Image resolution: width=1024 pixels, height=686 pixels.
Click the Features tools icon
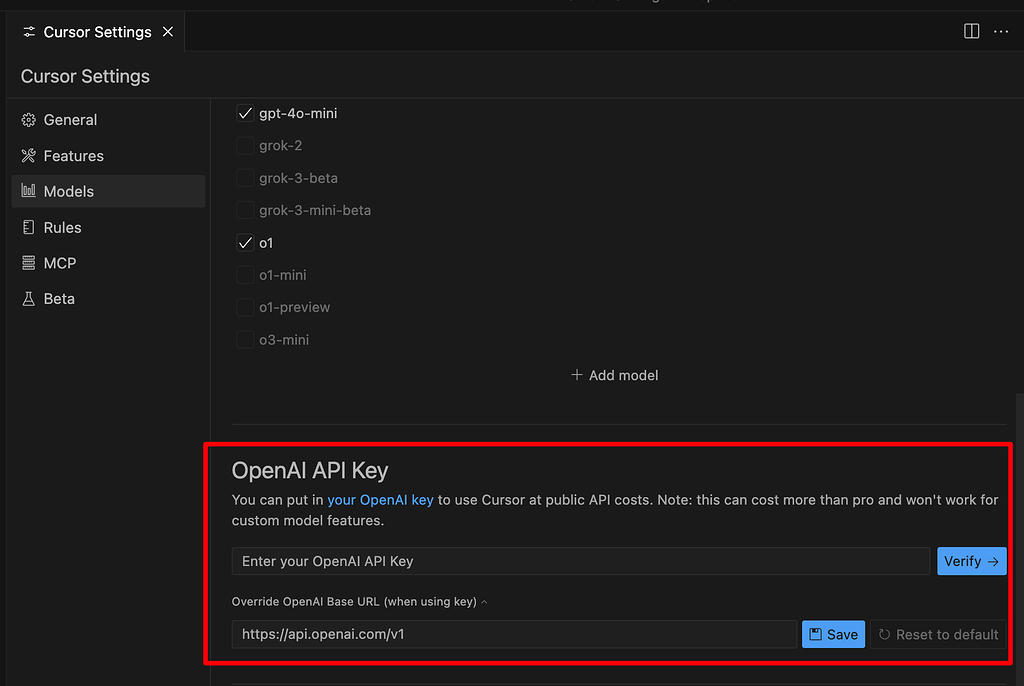[x=28, y=155]
